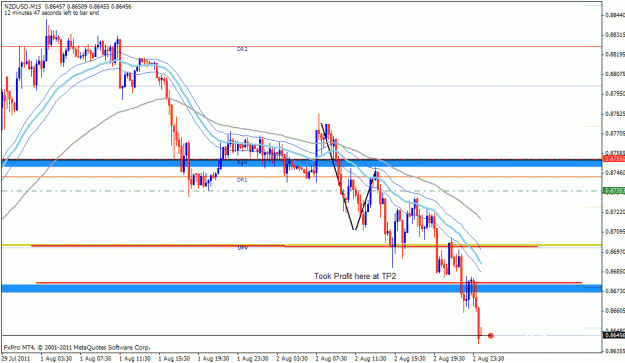This screenshot has width=625, height=363.
Task: Click the '2 Aug 15:30' time label
Action: pyautogui.click(x=410, y=359)
